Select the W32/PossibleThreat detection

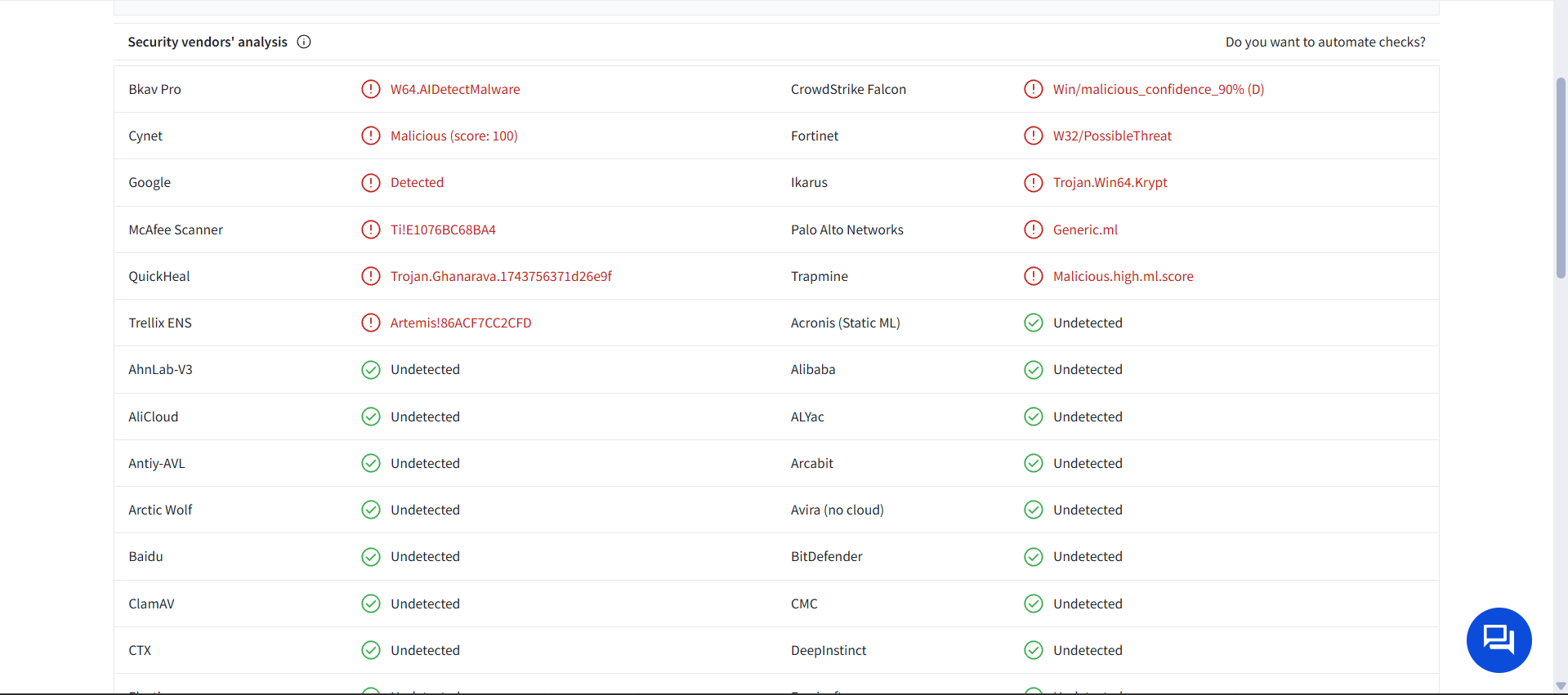[x=1112, y=136]
